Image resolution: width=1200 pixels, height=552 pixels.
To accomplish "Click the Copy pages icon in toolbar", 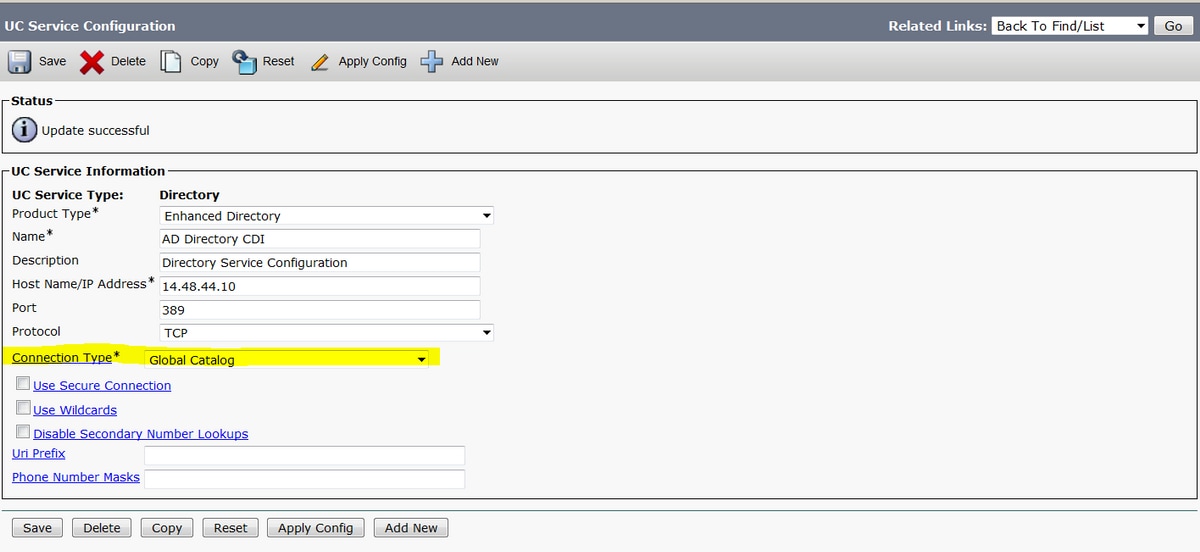I will pyautogui.click(x=171, y=62).
